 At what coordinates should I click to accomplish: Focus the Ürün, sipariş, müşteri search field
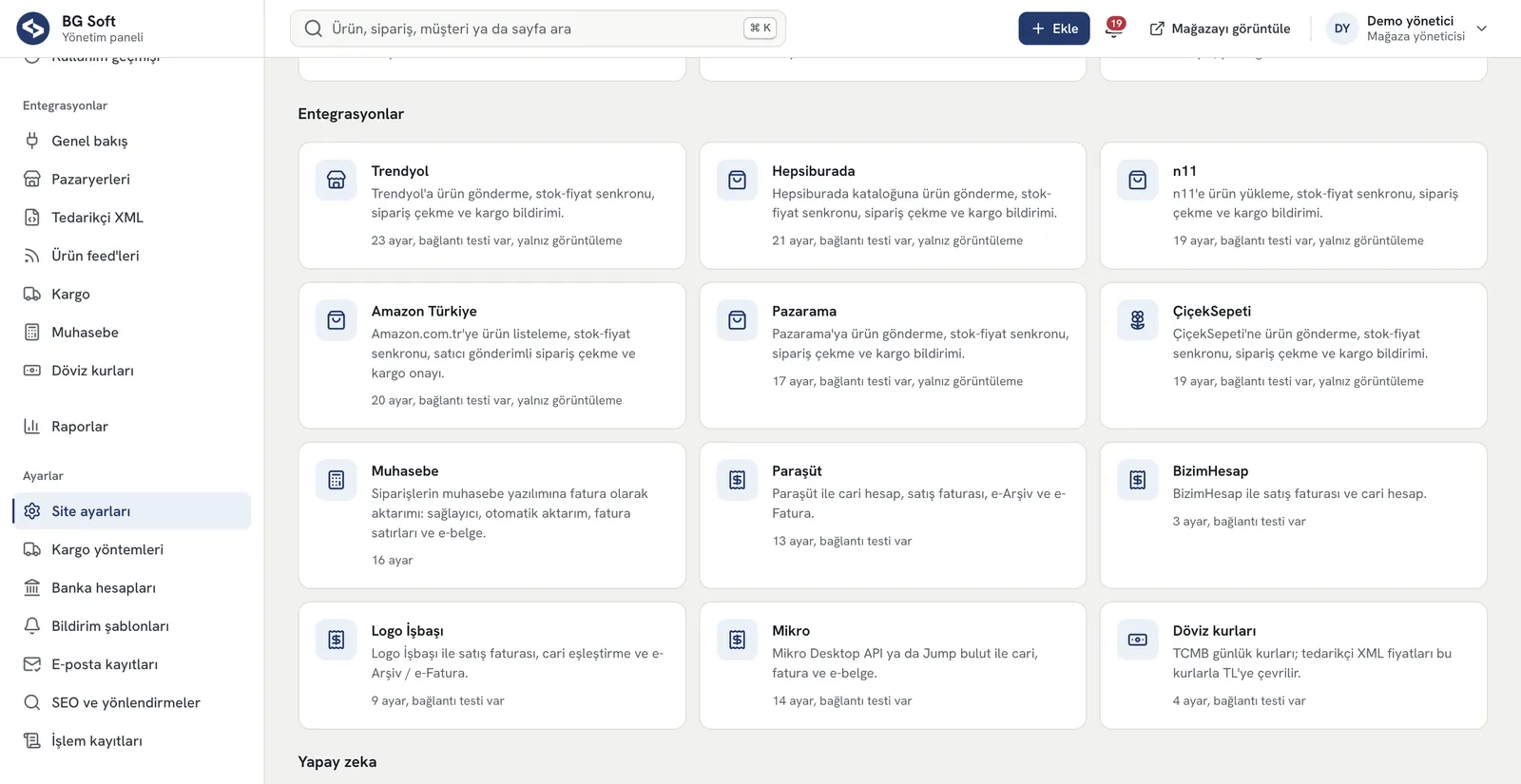(538, 29)
